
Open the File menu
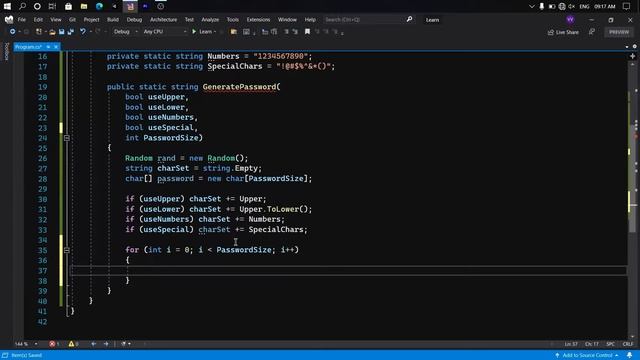click(x=22, y=20)
